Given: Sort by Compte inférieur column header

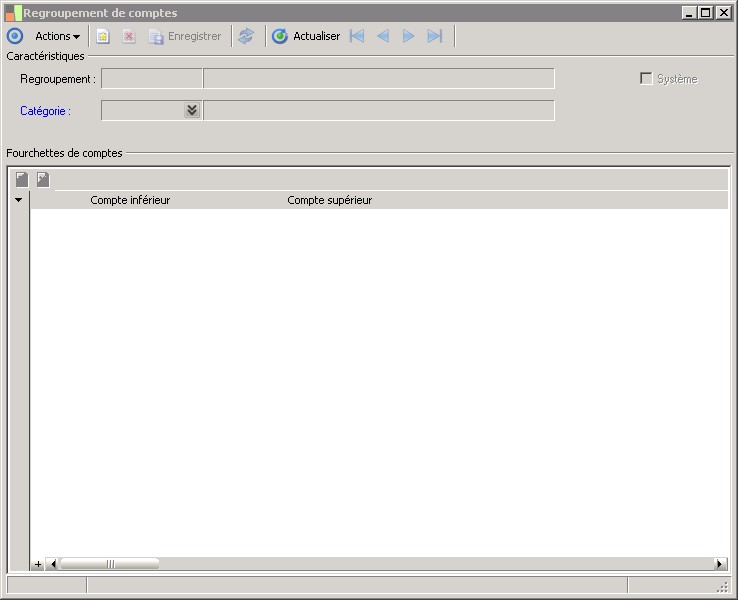Looking at the screenshot, I should pyautogui.click(x=130, y=200).
